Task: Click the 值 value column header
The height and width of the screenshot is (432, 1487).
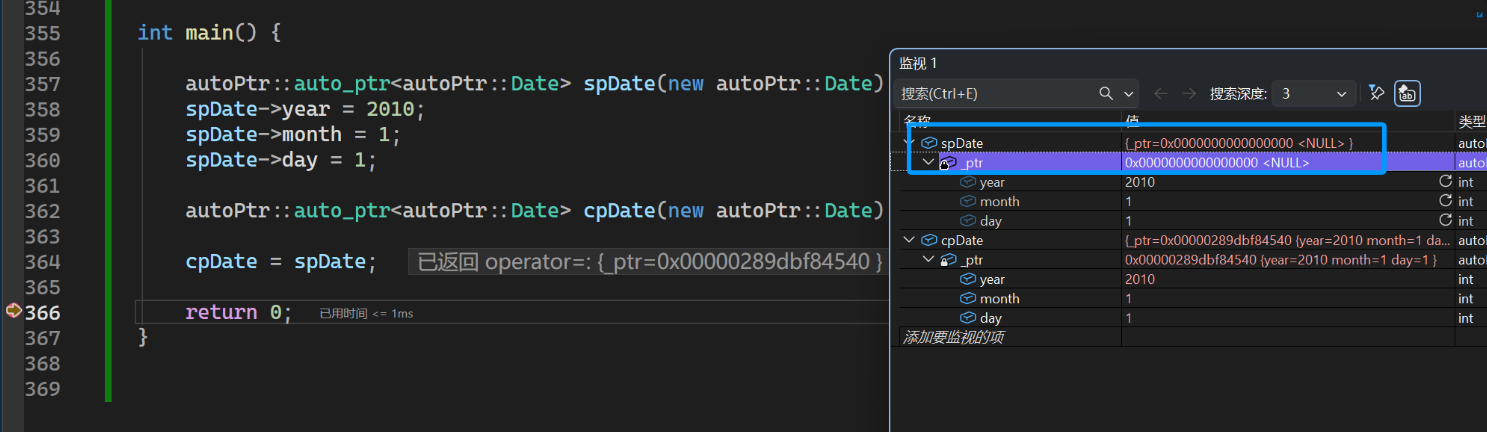Action: (x=1133, y=121)
